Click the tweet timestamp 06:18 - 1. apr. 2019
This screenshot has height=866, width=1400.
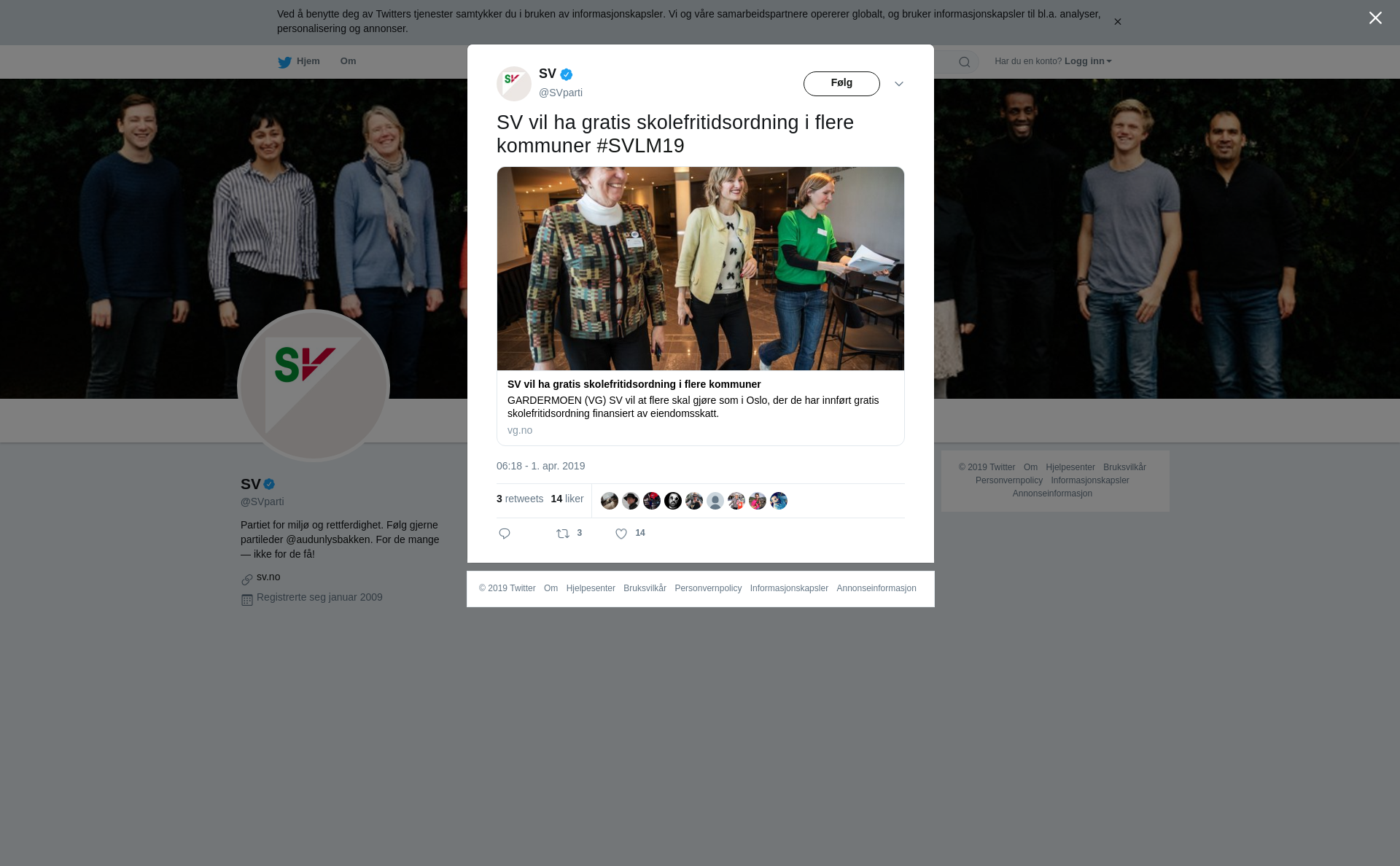coord(540,466)
